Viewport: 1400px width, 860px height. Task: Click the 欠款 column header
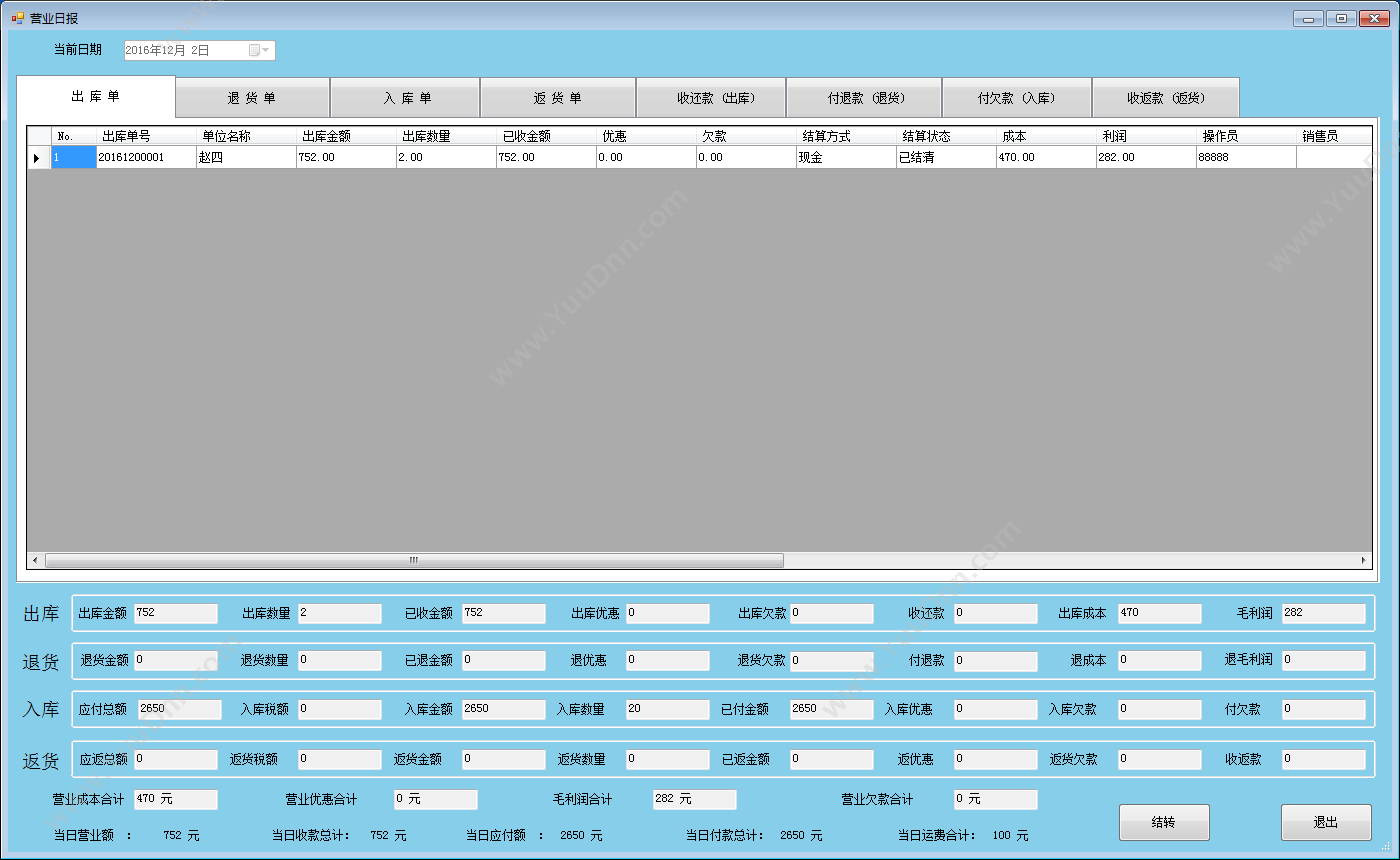click(746, 136)
